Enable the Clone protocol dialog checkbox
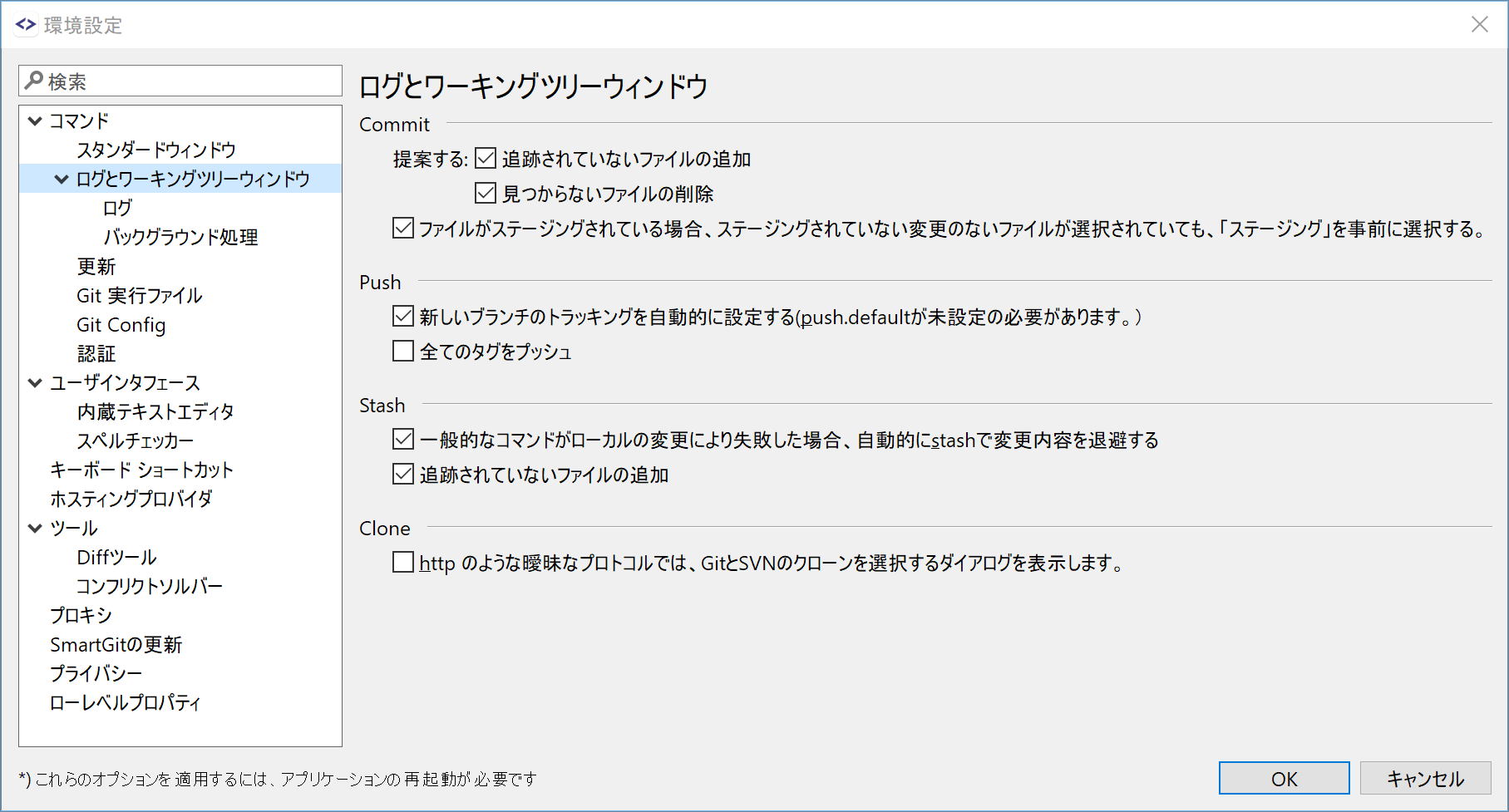The height and width of the screenshot is (812, 1509). [402, 562]
